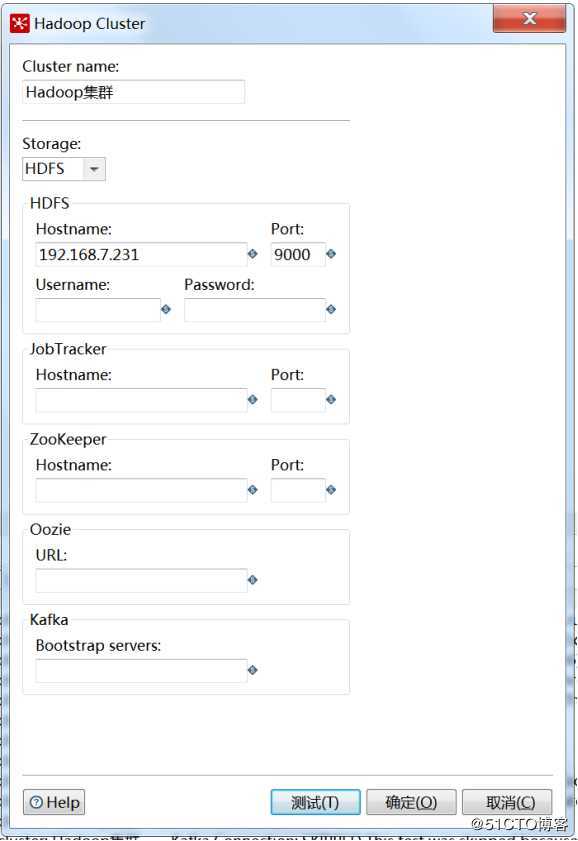578x841 pixels.
Task: Focus the Cluster name input field
Action: click(x=134, y=92)
